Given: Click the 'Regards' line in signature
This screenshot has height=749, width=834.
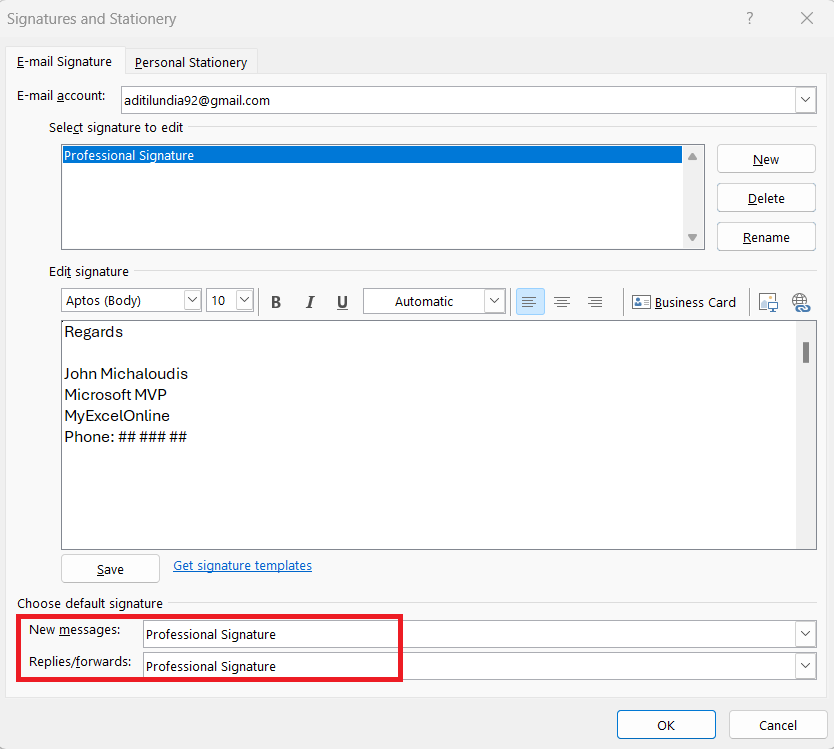Looking at the screenshot, I should pos(94,332).
